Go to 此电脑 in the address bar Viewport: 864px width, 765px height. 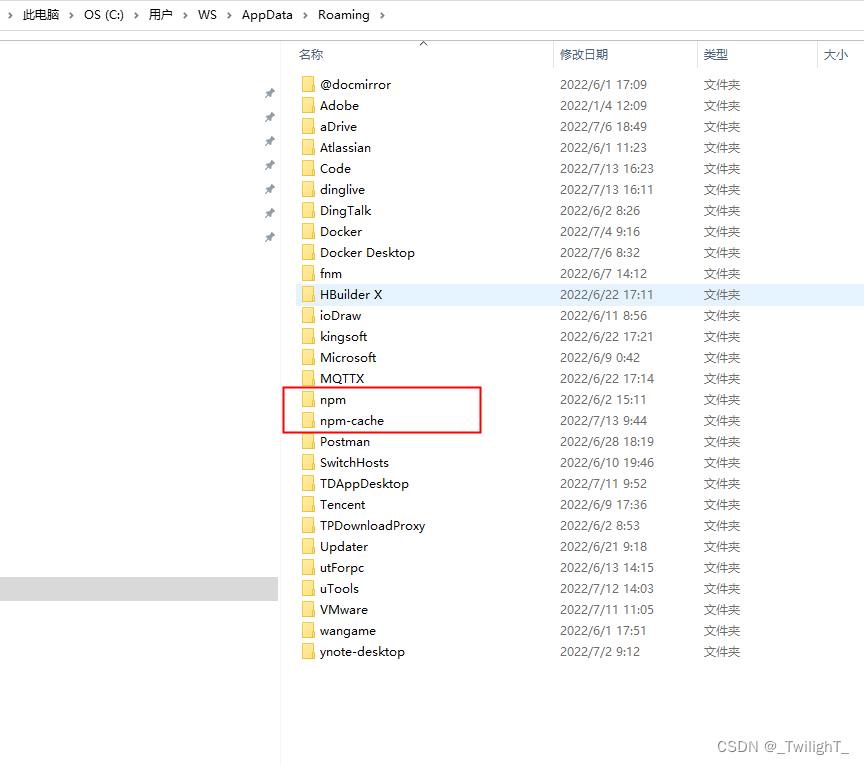41,15
